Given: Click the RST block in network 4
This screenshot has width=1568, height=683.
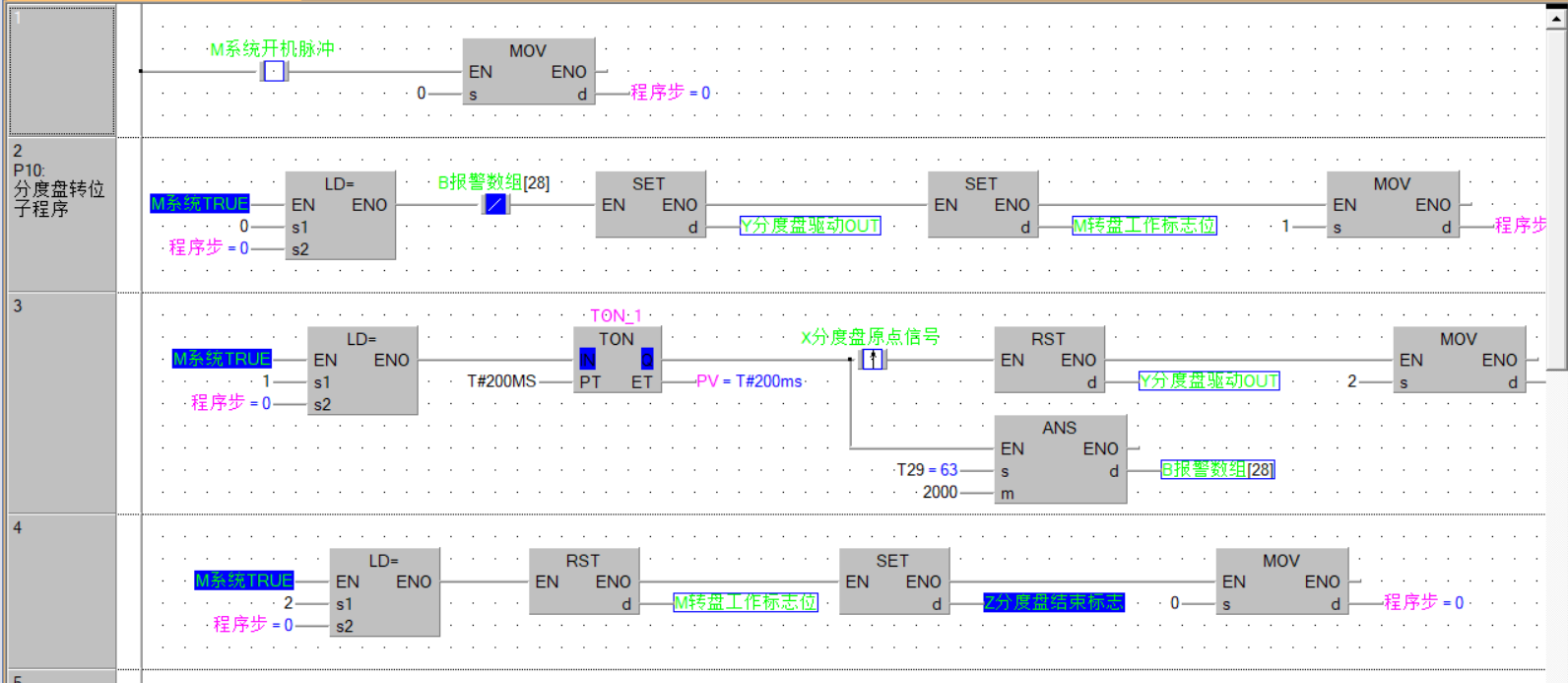Looking at the screenshot, I should point(582,581).
